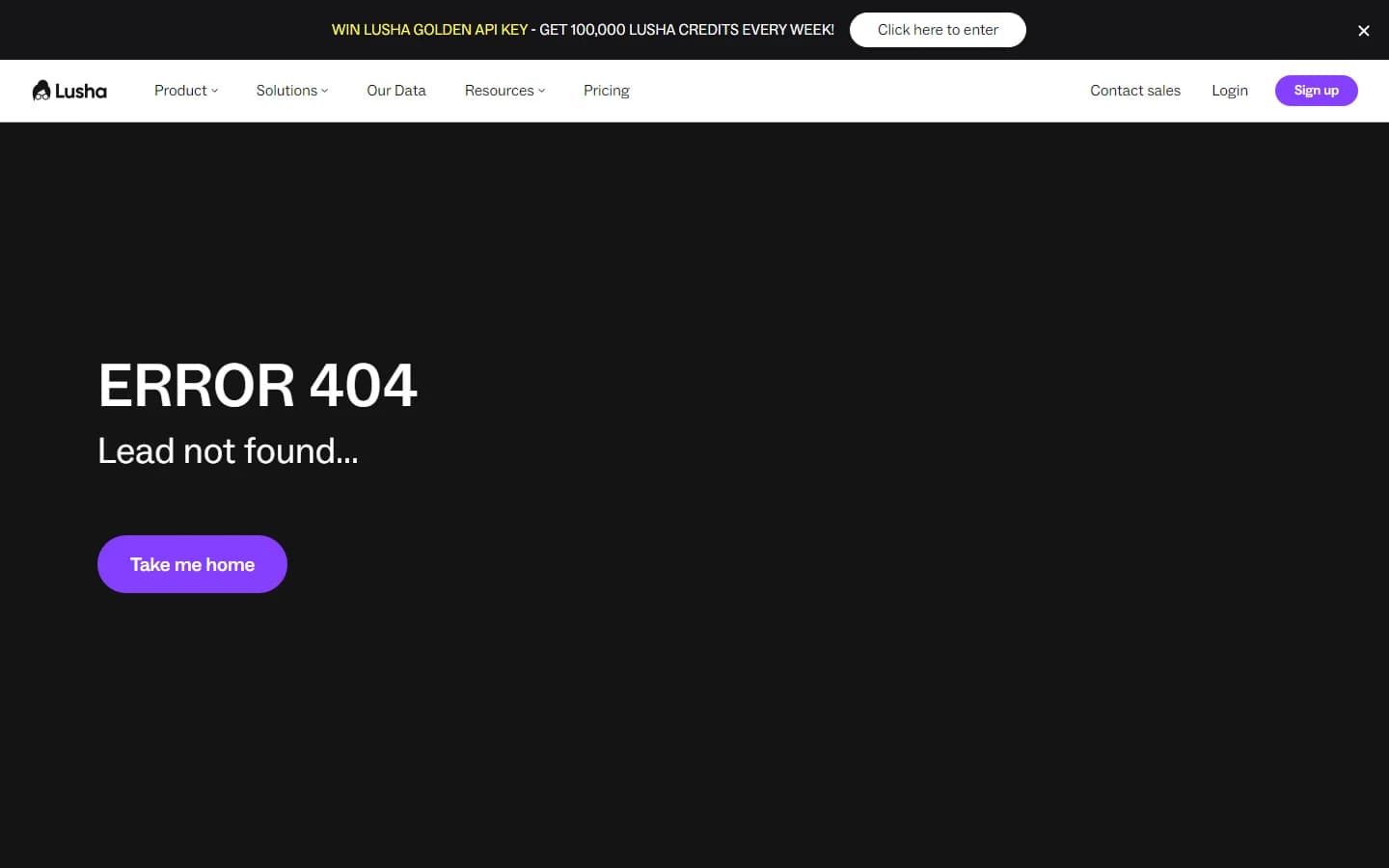
Task: Click the "Take me home" button
Action: click(x=192, y=564)
